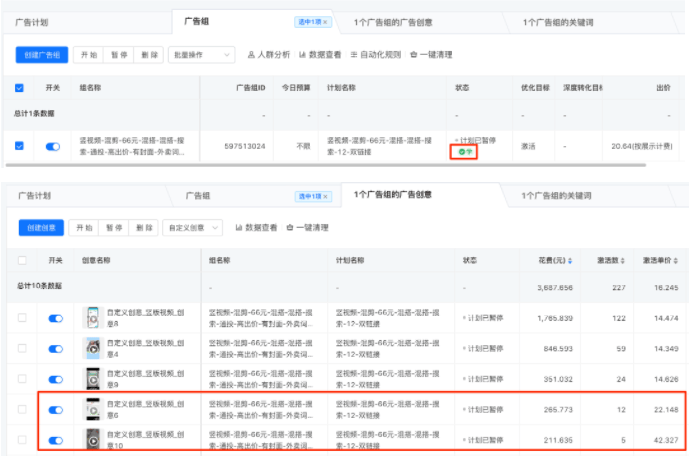This screenshot has height=458, width=696.
Task: Remove the 选中1项 tag in the upper panel
Action: click(x=325, y=22)
